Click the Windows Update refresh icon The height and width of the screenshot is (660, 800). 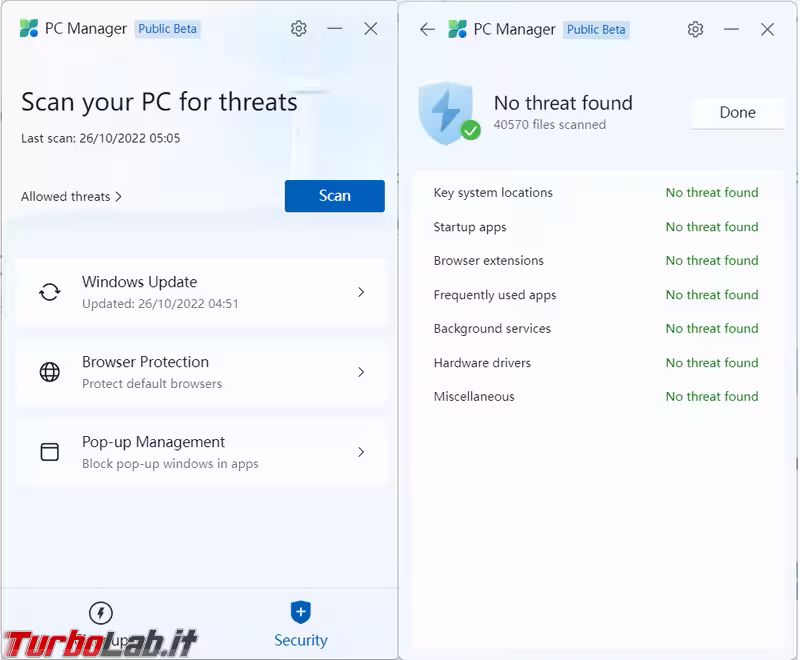coord(49,292)
